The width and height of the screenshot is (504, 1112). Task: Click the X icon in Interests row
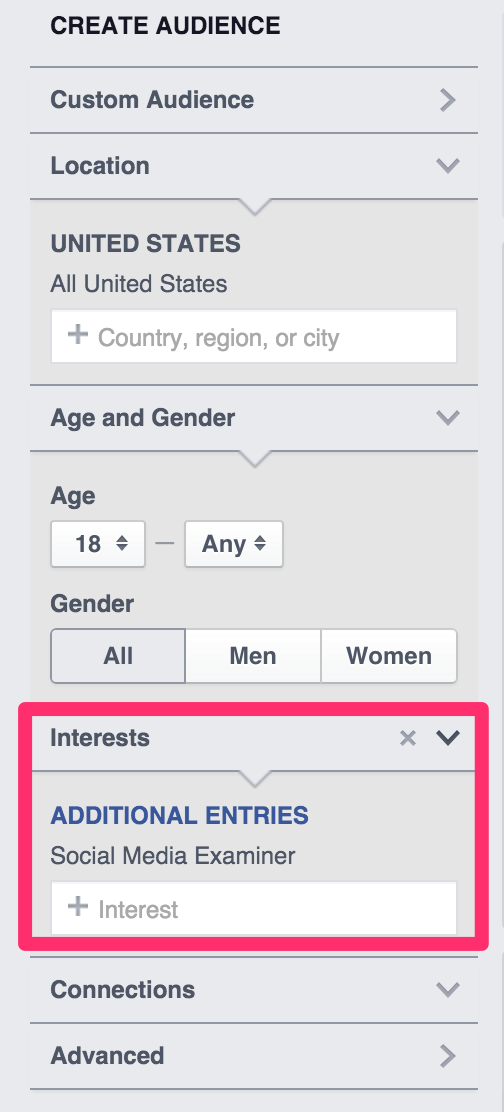(x=408, y=738)
